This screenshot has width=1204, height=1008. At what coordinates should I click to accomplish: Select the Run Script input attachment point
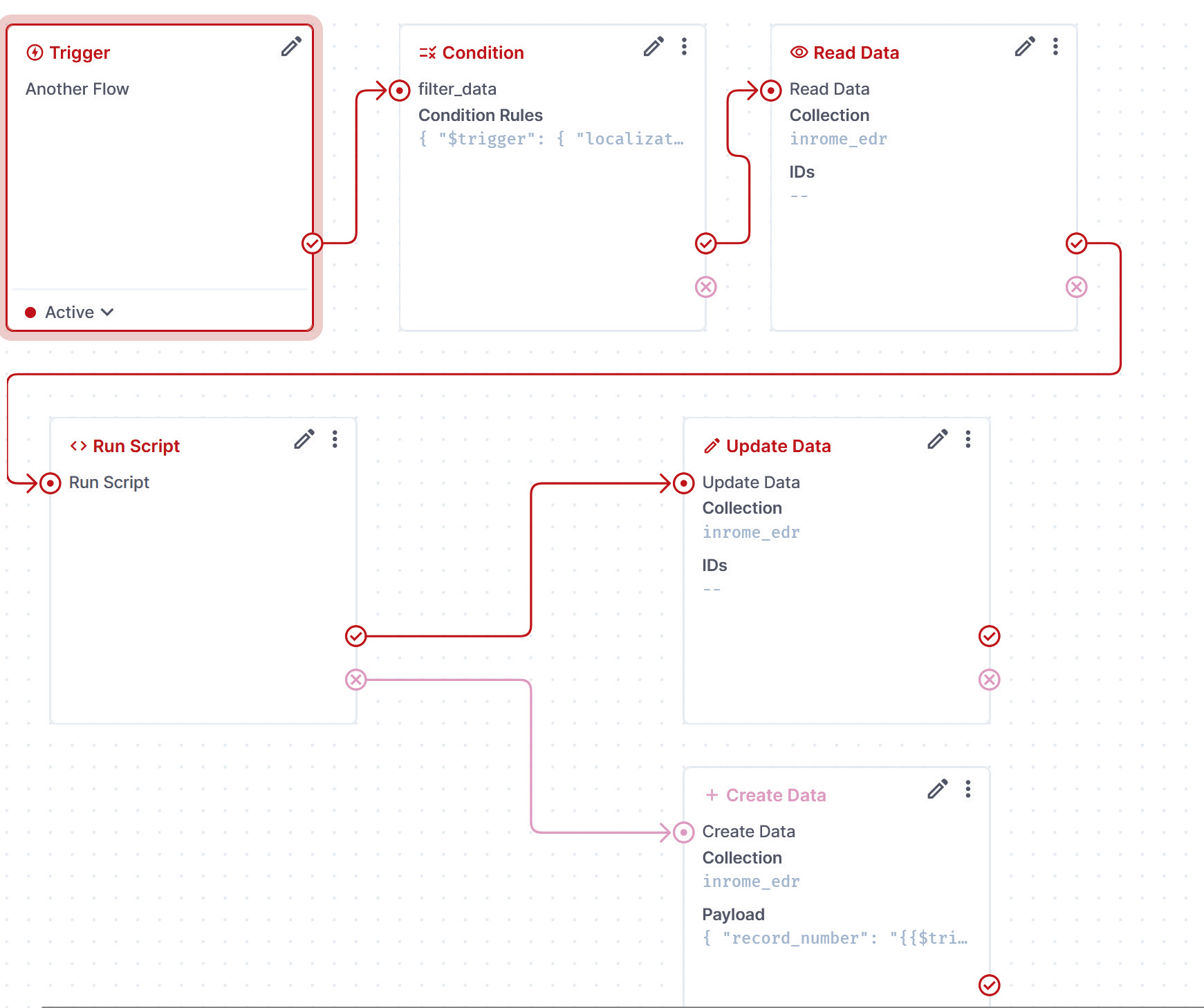pos(50,483)
